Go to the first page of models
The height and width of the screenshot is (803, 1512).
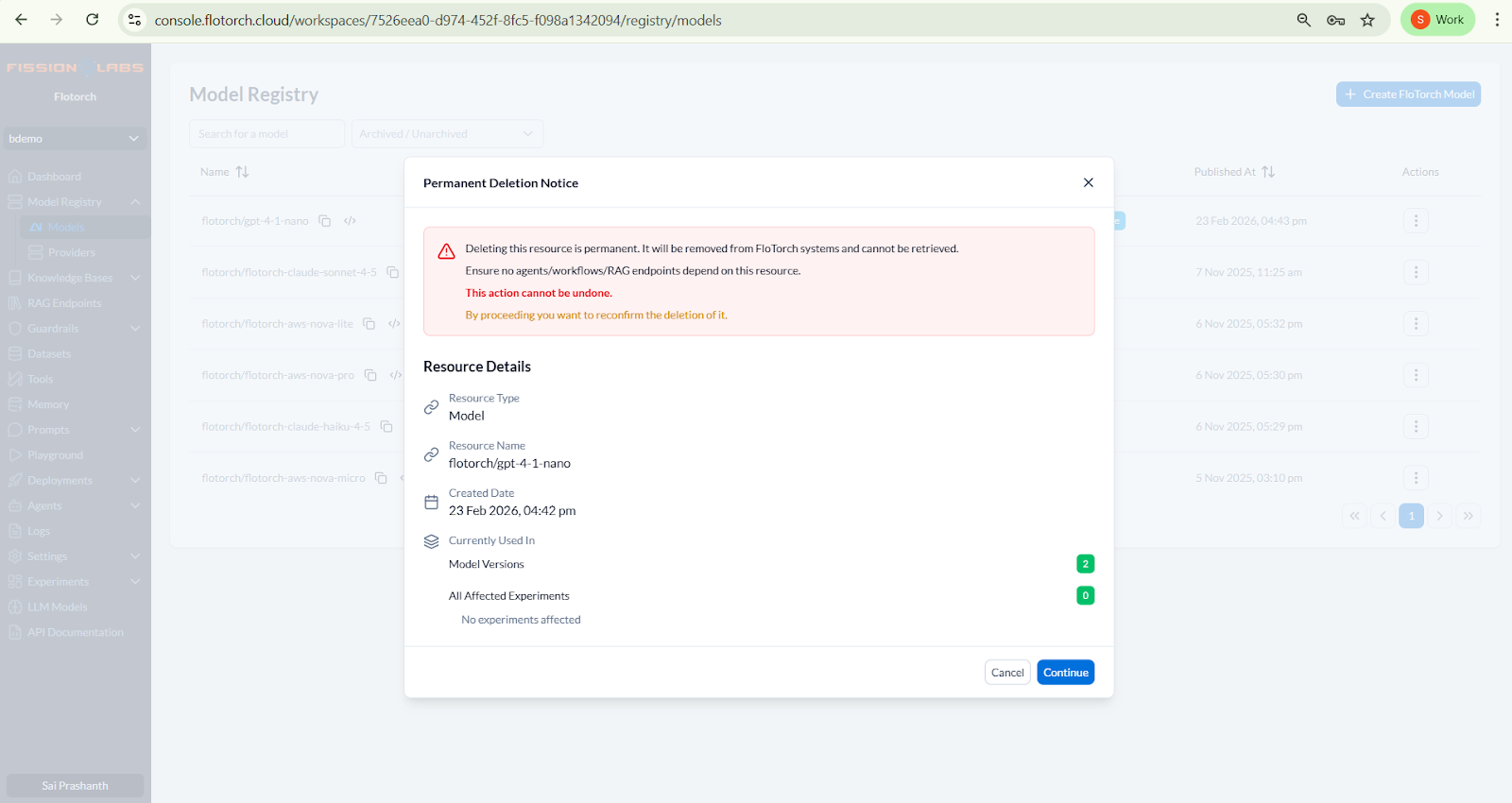[1354, 516]
